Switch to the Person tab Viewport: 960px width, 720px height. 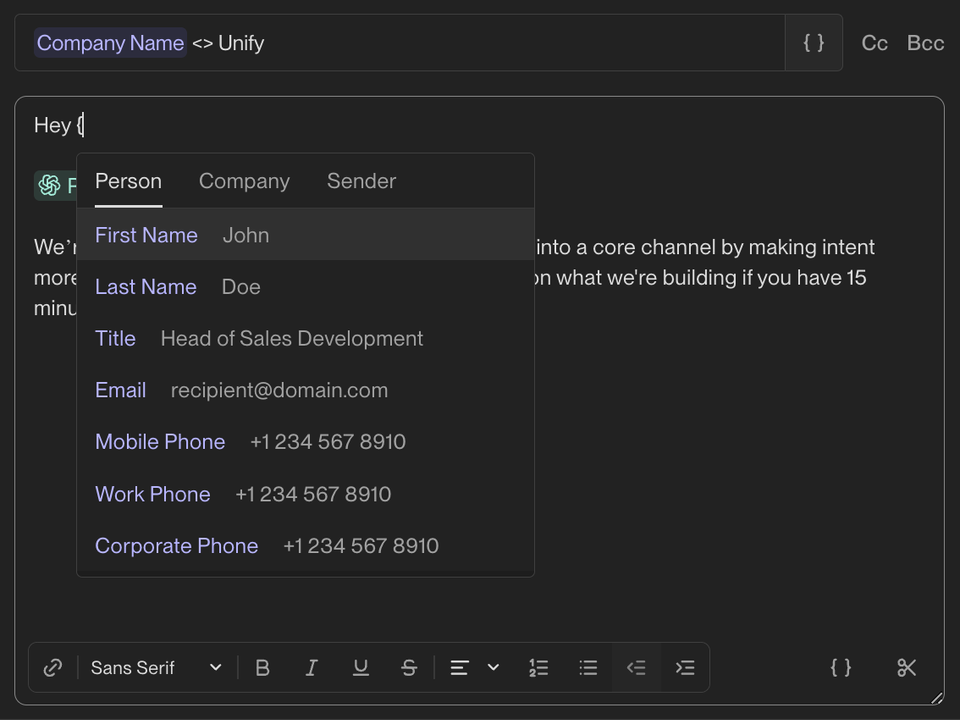tap(129, 181)
